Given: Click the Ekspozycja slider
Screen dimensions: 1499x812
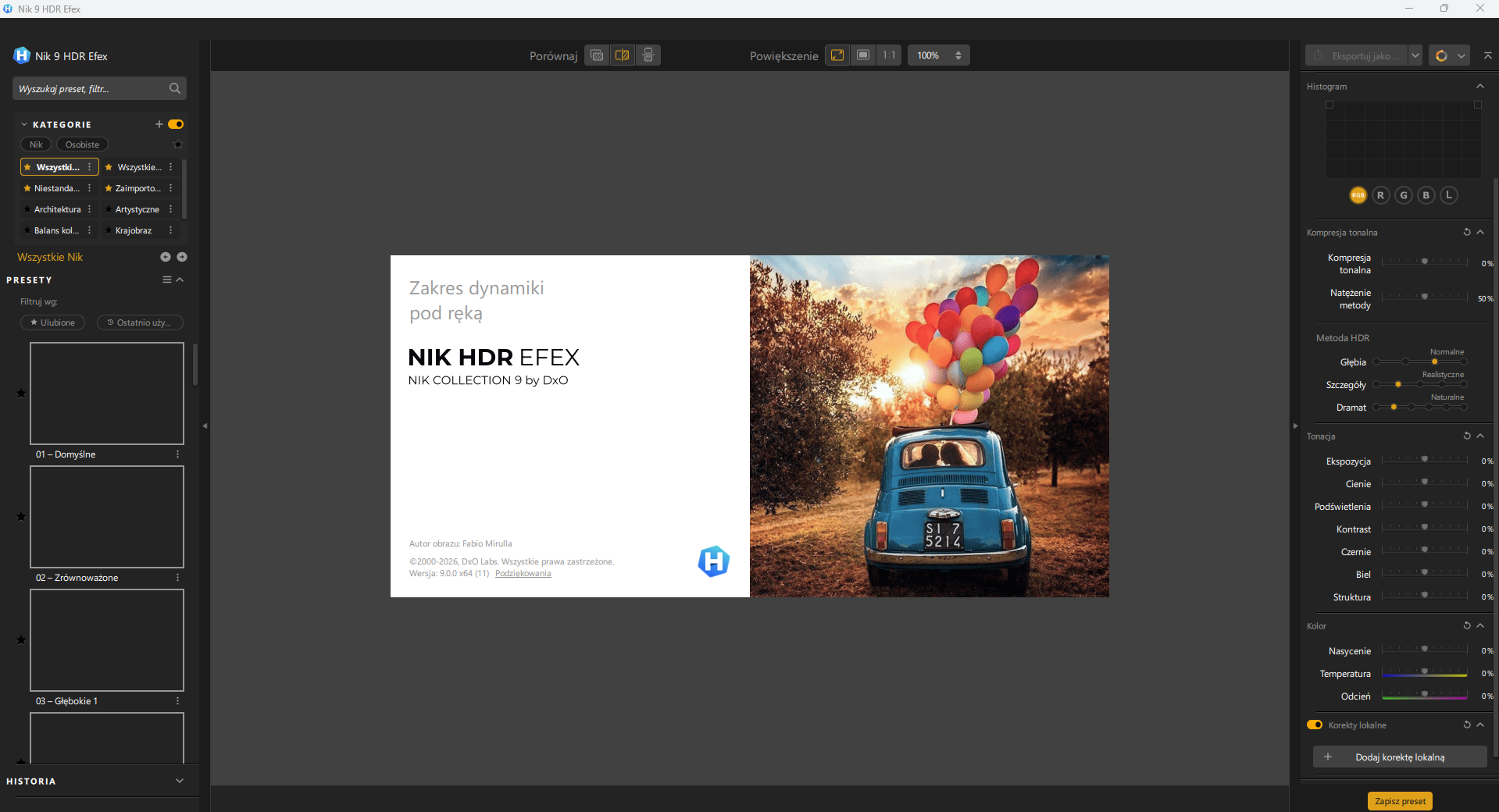Looking at the screenshot, I should tap(1425, 461).
